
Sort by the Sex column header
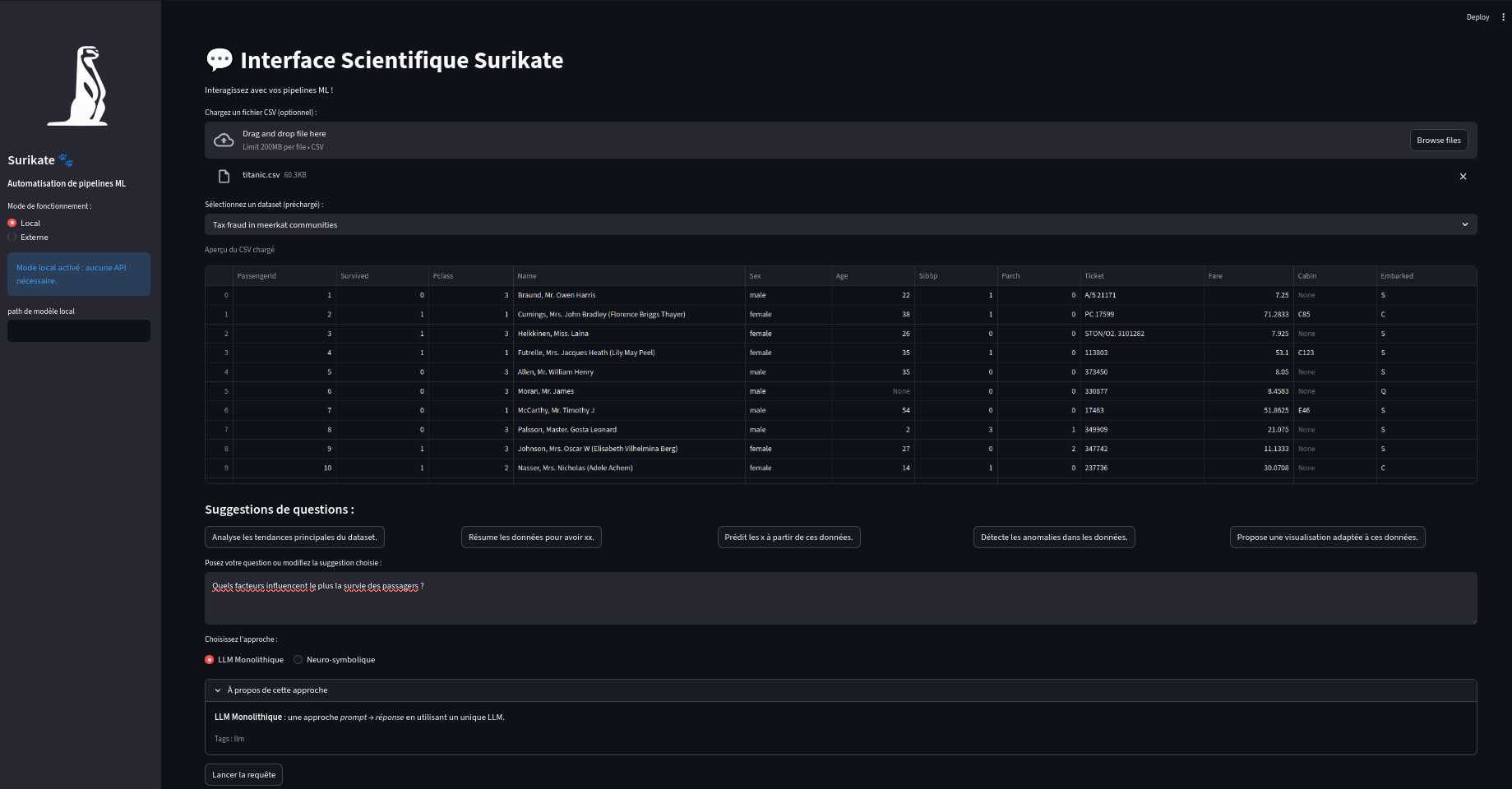click(788, 276)
